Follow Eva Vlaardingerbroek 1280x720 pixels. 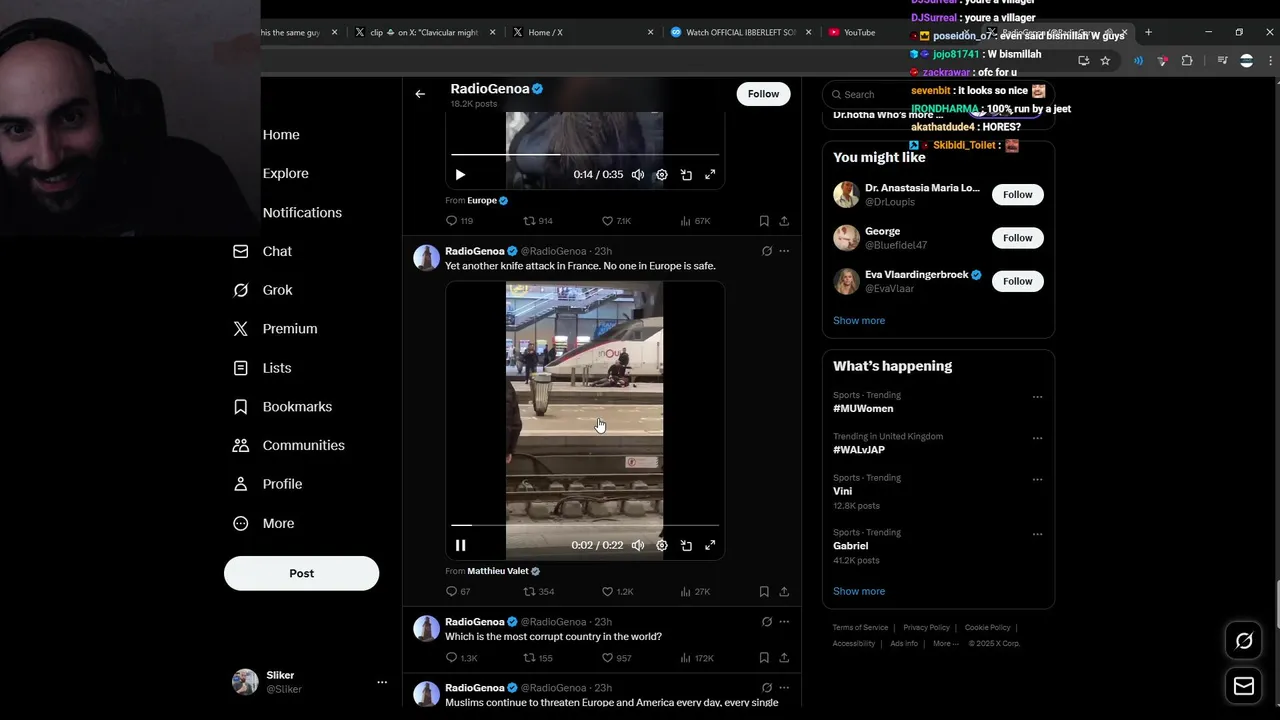(x=1018, y=281)
